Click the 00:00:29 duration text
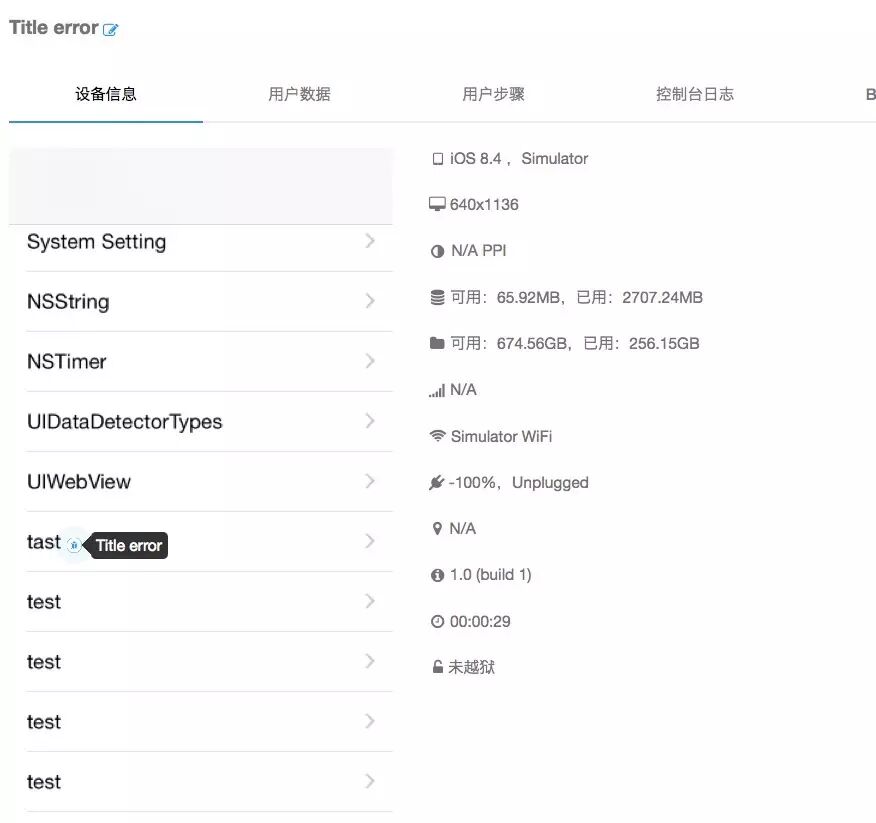Viewport: 876px width, 823px height. (480, 621)
